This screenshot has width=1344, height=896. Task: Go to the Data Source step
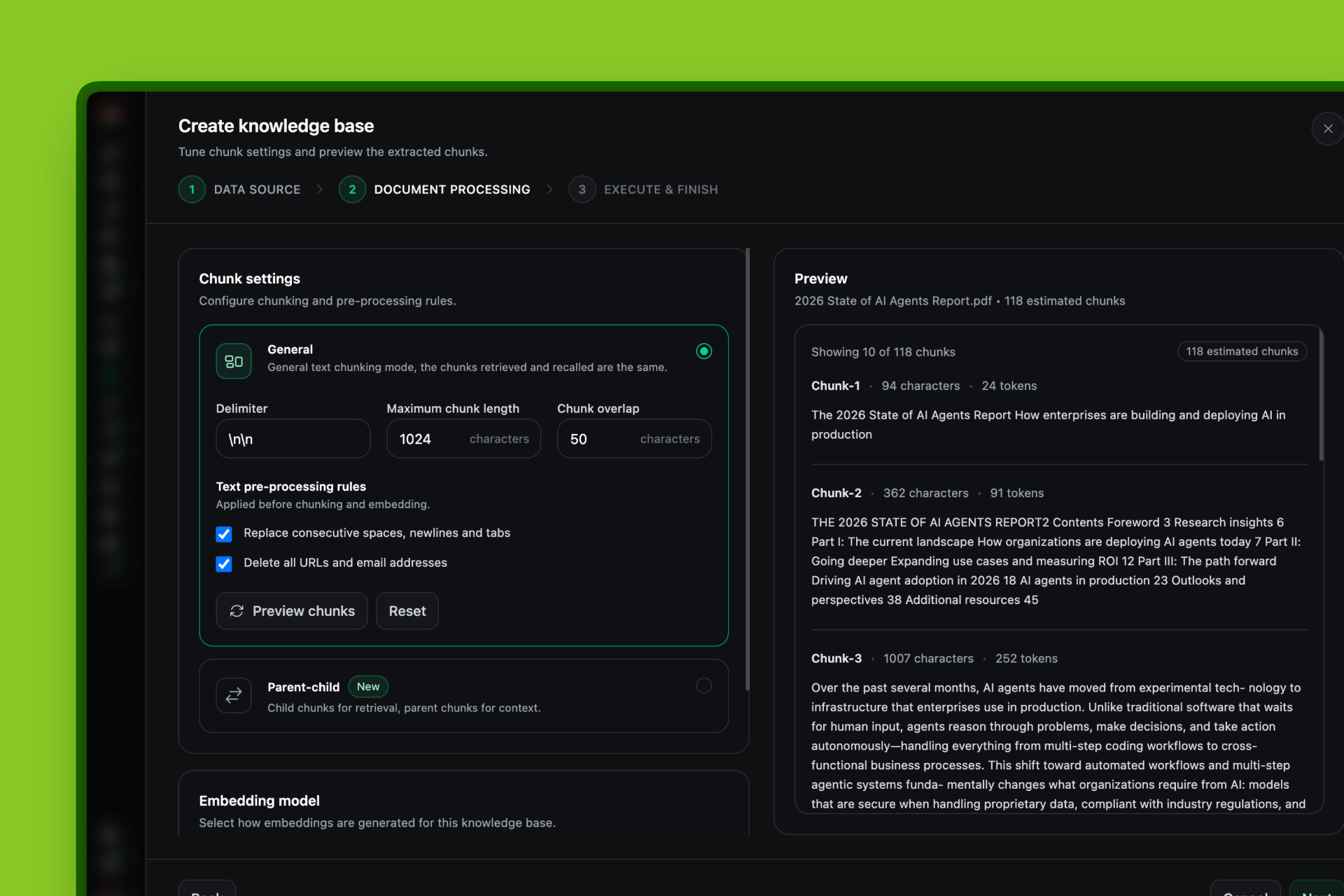click(x=257, y=190)
